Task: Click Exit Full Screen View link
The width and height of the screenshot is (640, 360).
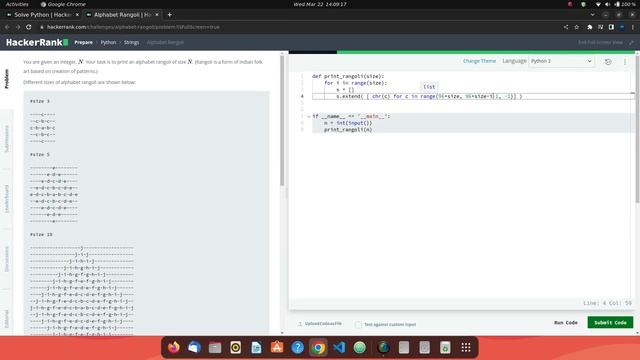Action: [600, 42]
